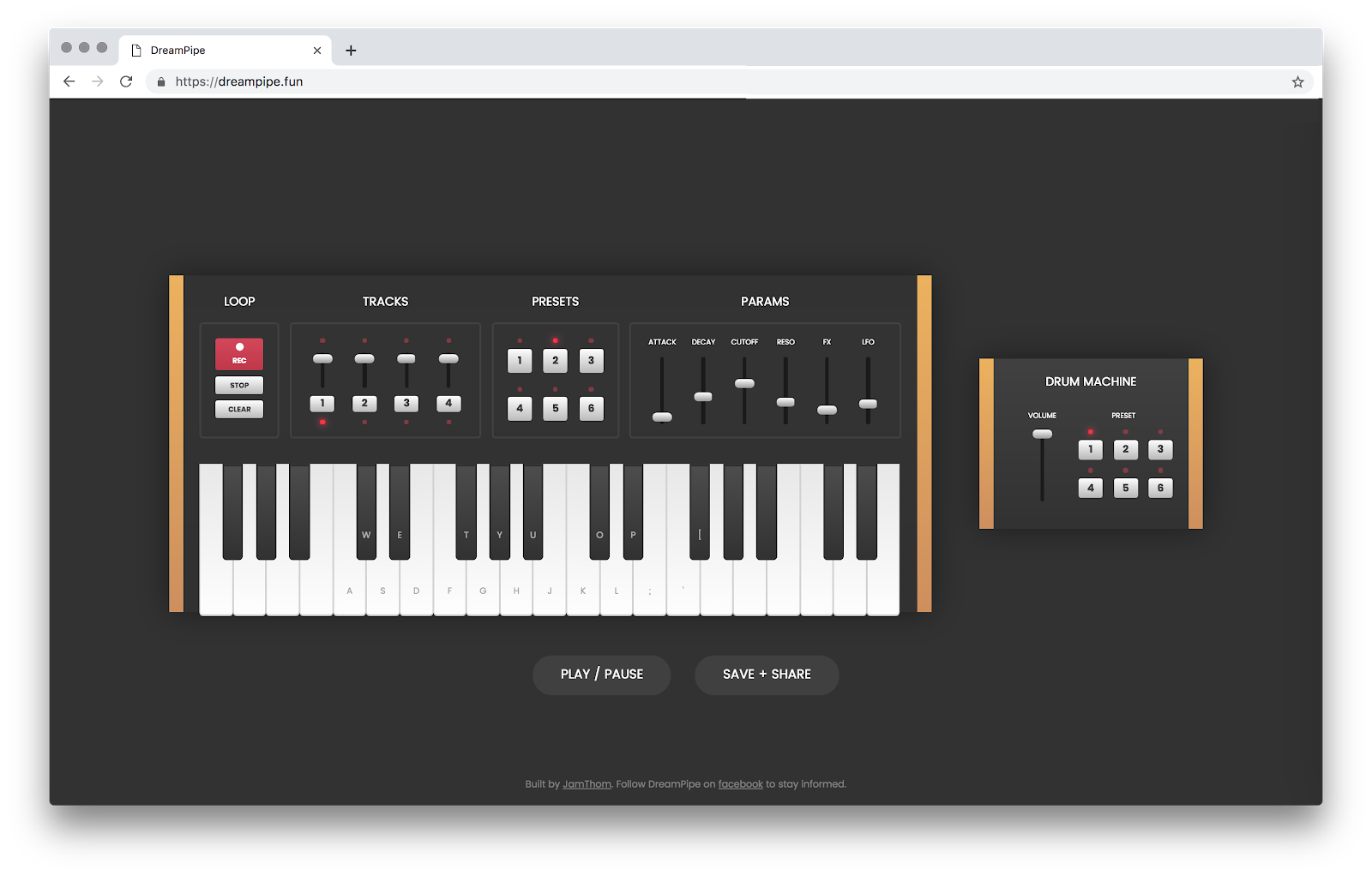Enable track 1 in the Tracks section
1372x876 pixels.
(322, 403)
